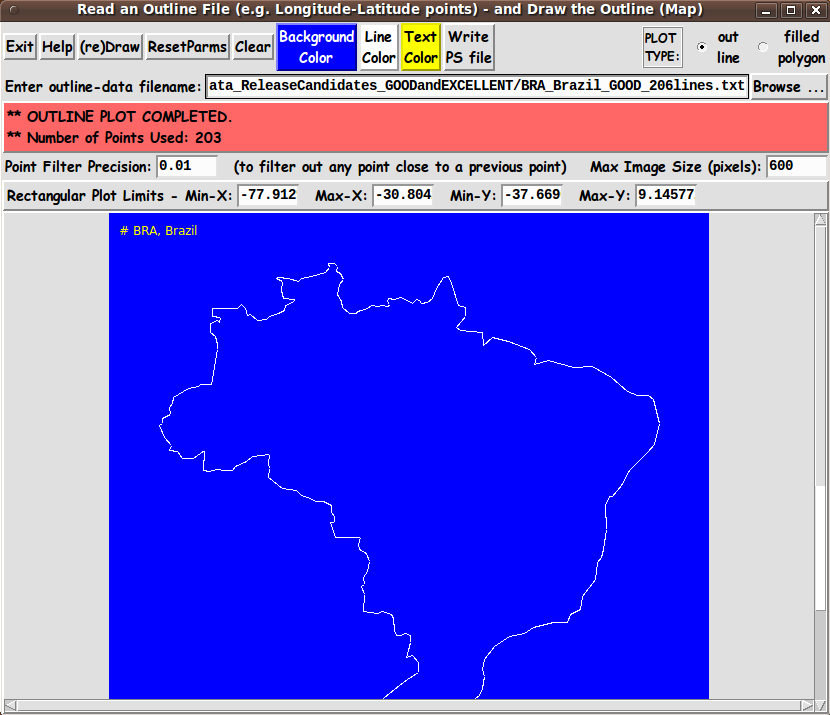
Task: Click the Max-X plot limit field
Action: 403,195
